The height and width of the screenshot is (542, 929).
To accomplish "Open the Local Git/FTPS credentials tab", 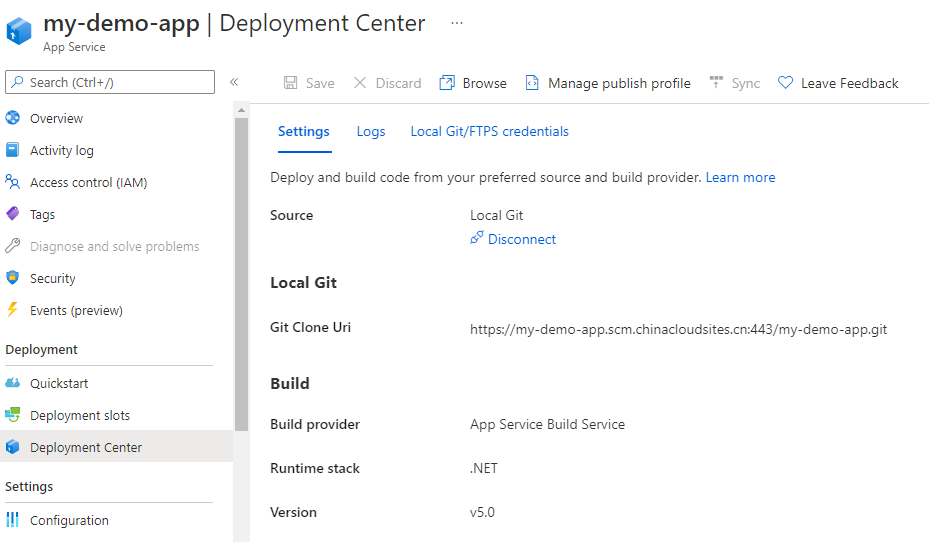I will point(489,131).
